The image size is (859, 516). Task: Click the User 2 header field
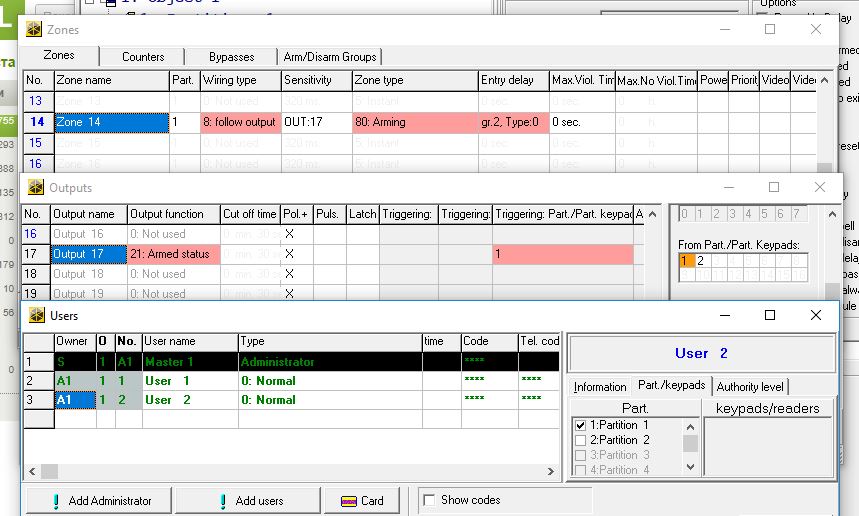click(702, 353)
